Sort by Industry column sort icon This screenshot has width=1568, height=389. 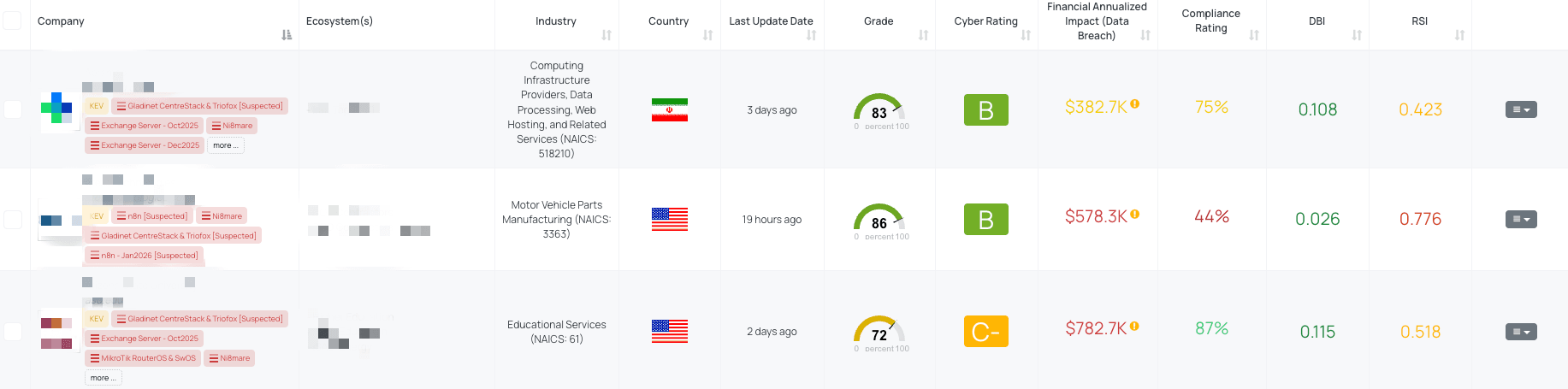point(606,35)
